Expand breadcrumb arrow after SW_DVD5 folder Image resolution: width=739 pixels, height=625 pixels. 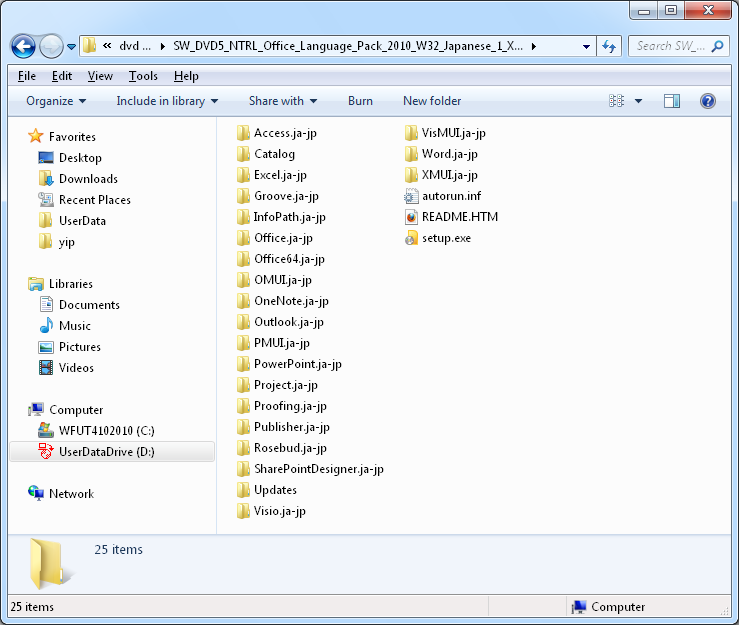point(534,46)
